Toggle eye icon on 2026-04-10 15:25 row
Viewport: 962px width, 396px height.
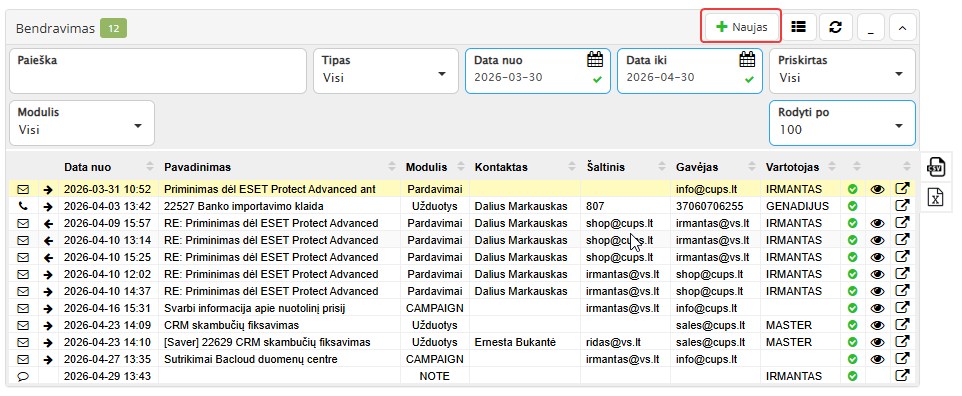click(x=877, y=257)
